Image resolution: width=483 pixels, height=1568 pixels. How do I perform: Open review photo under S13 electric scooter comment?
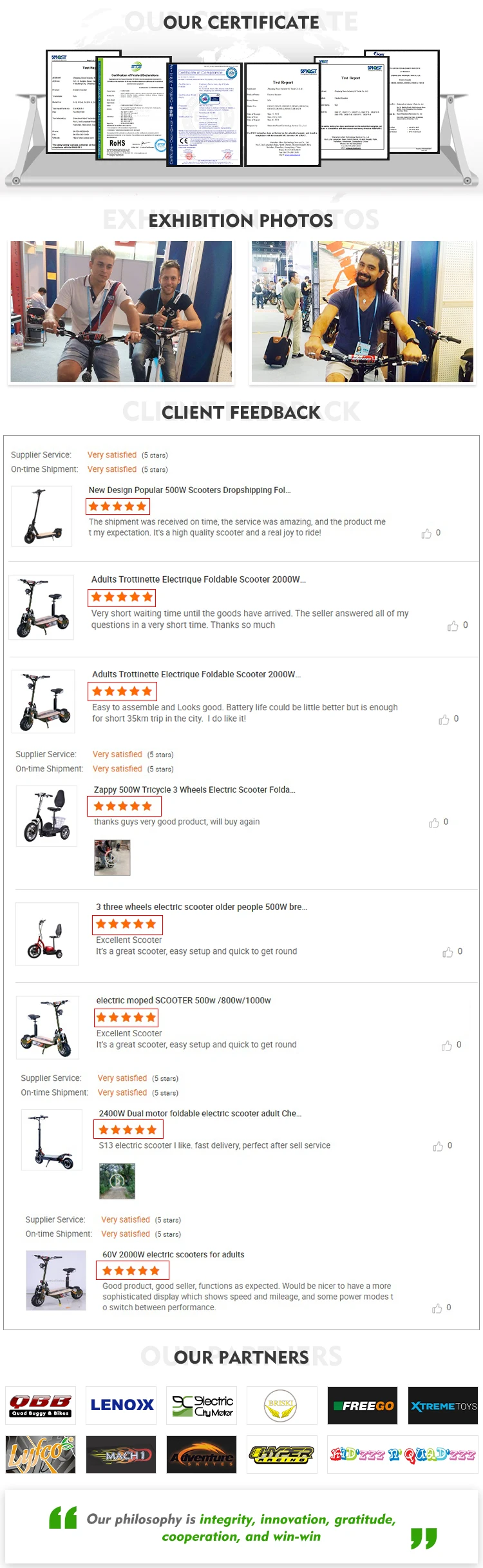[x=117, y=1181]
